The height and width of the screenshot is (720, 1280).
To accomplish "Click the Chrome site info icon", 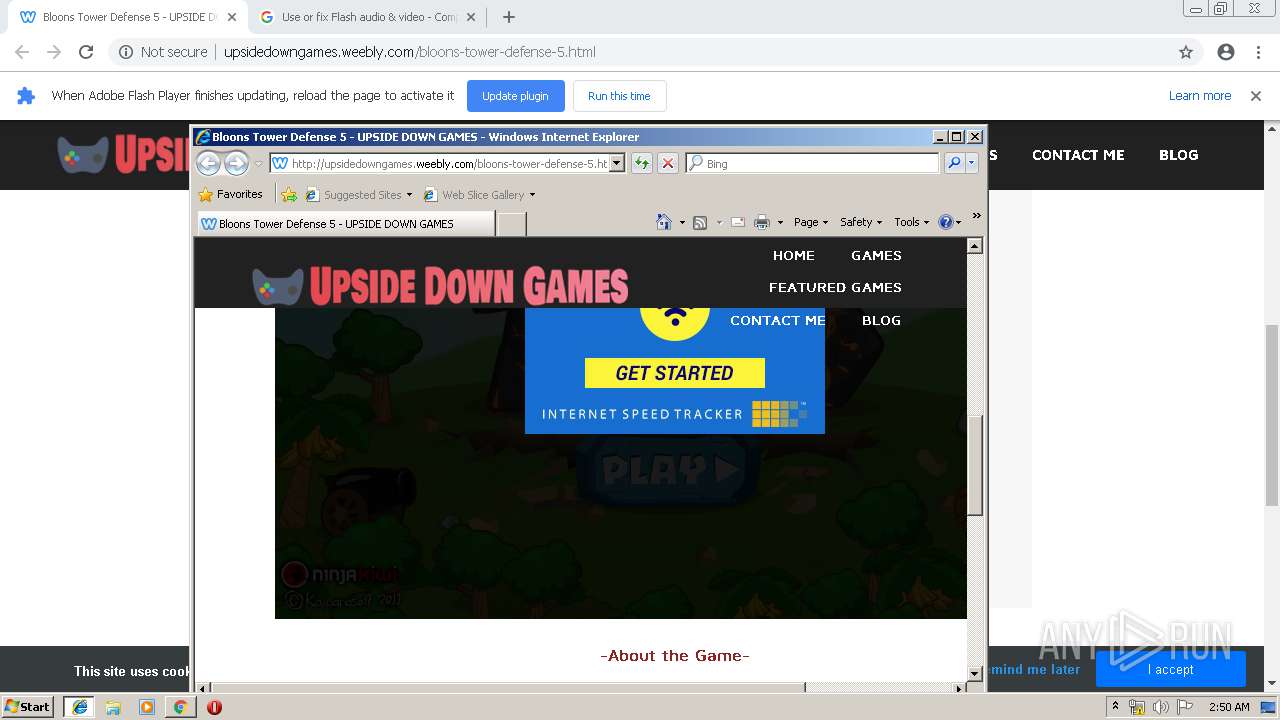I will [126, 52].
